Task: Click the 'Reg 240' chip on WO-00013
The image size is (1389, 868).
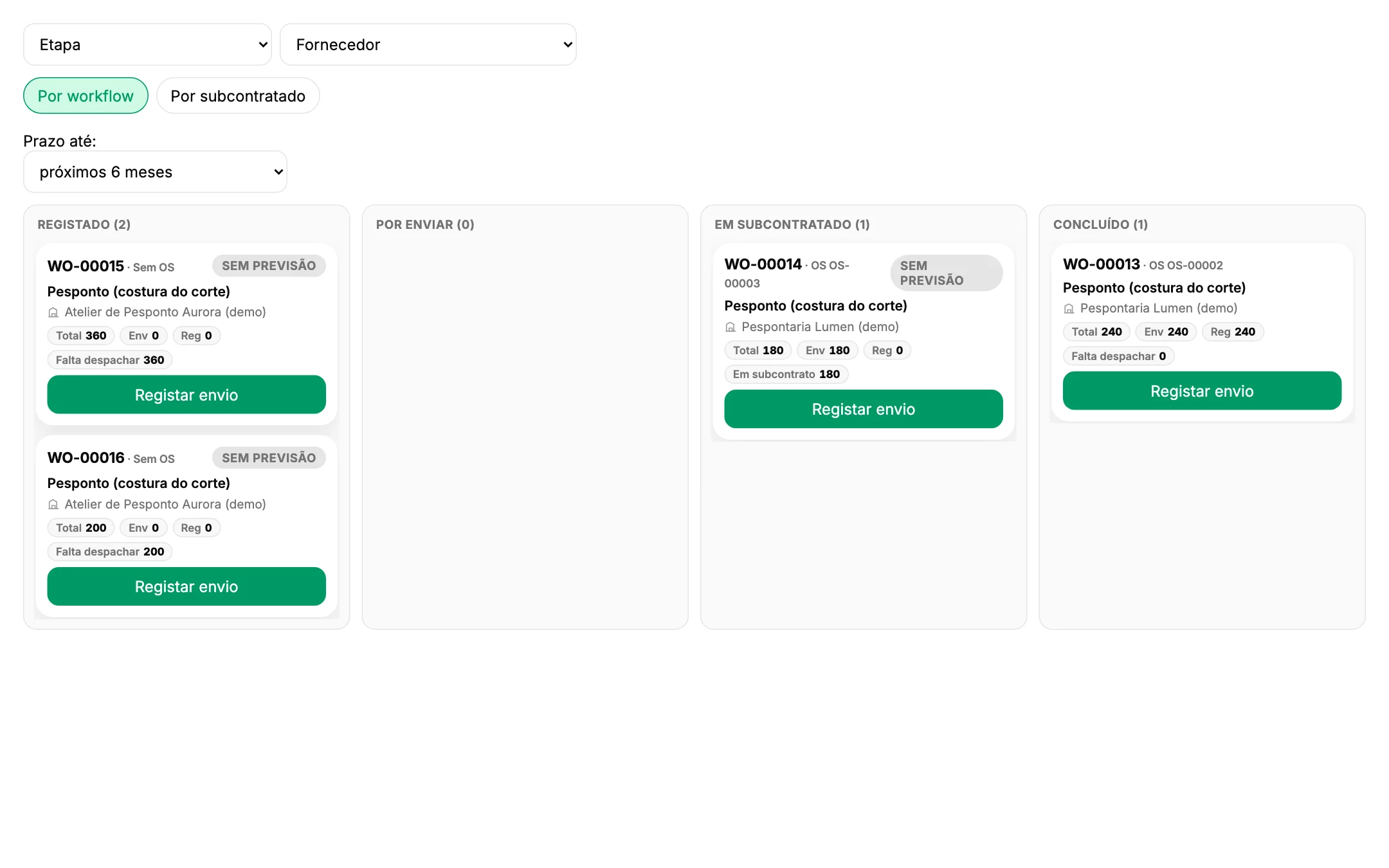Action: [x=1233, y=332]
